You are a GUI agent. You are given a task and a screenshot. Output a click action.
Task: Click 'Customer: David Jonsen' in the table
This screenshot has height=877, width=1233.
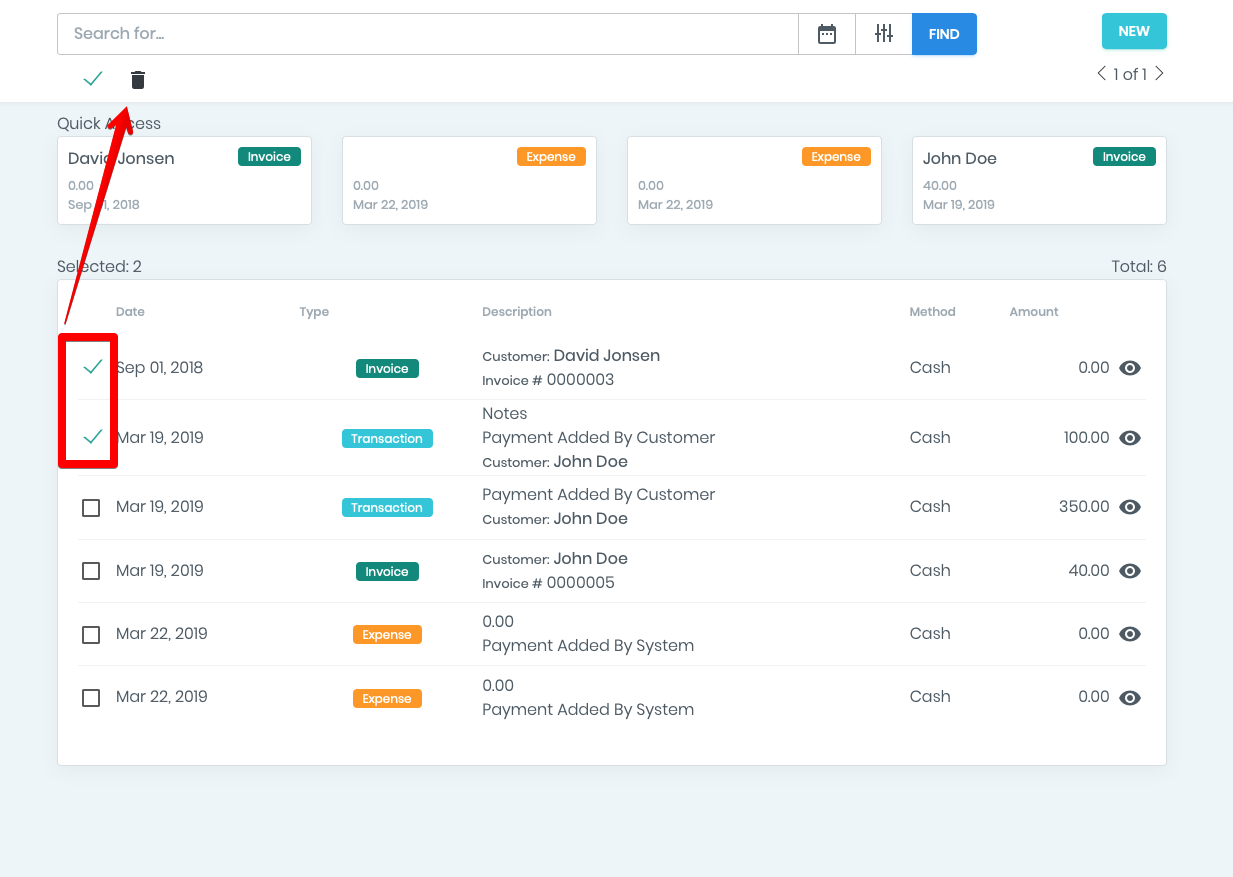571,356
